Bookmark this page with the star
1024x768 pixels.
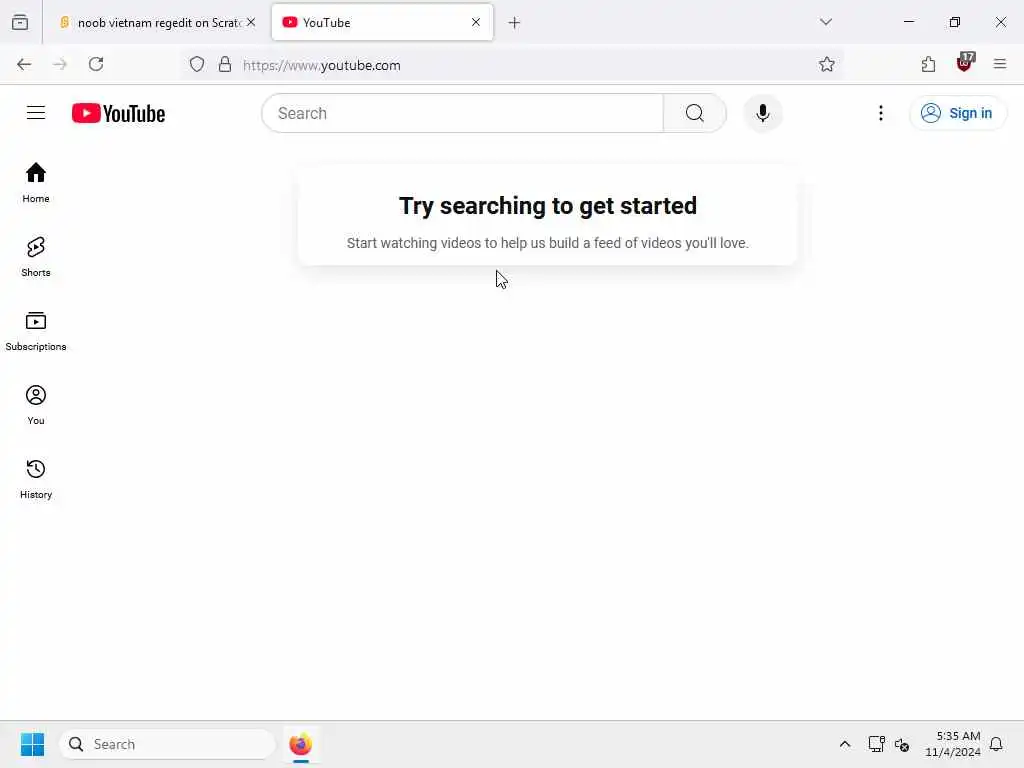(x=826, y=64)
